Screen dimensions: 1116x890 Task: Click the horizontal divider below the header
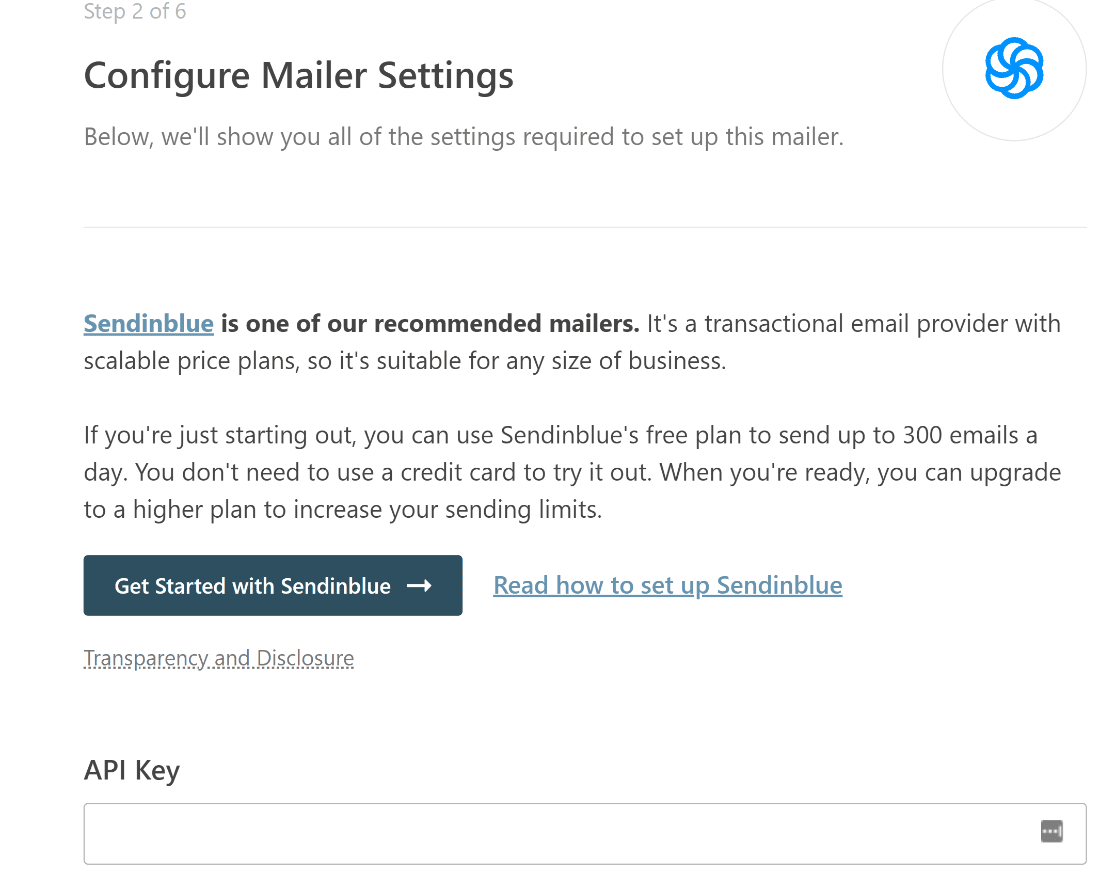(585, 227)
